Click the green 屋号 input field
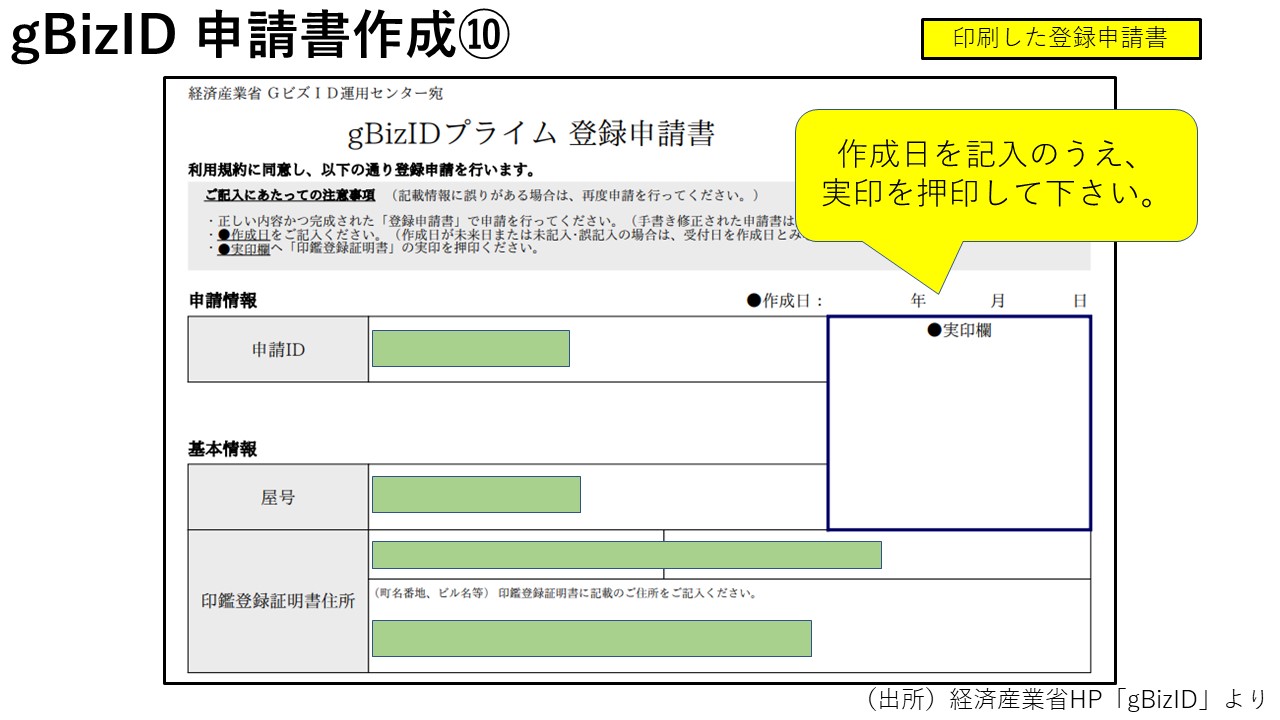This screenshot has height=720, width=1280. 476,494
